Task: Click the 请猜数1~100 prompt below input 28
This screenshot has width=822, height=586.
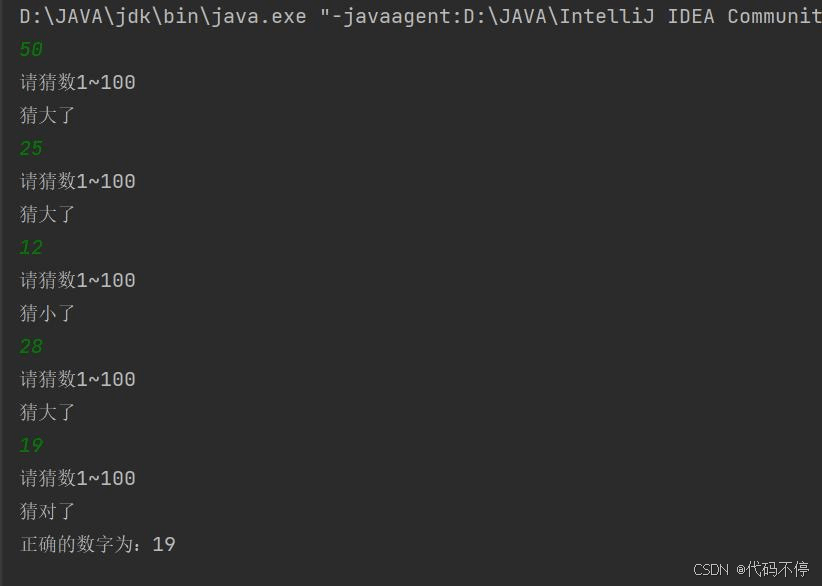Action: coord(78,380)
